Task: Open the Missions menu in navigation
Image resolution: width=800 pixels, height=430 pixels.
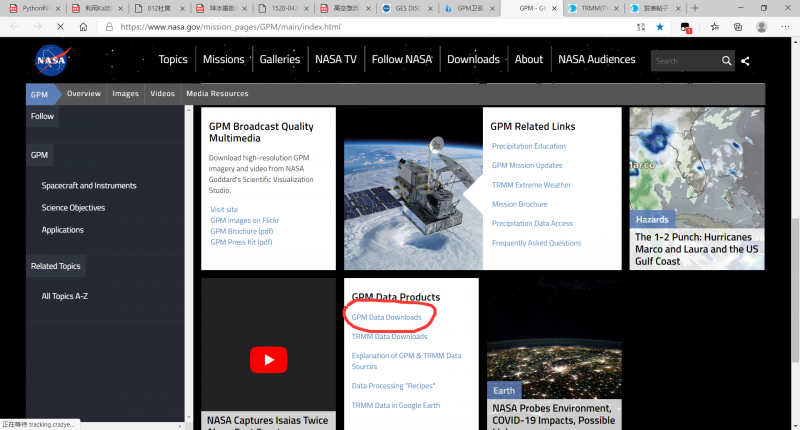Action: click(x=223, y=60)
